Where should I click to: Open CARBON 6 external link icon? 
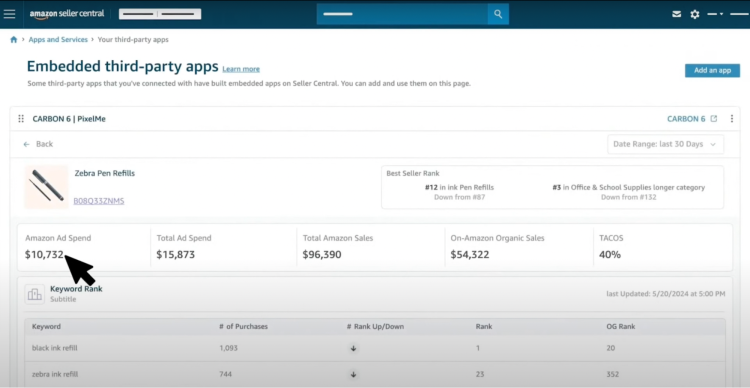click(714, 119)
